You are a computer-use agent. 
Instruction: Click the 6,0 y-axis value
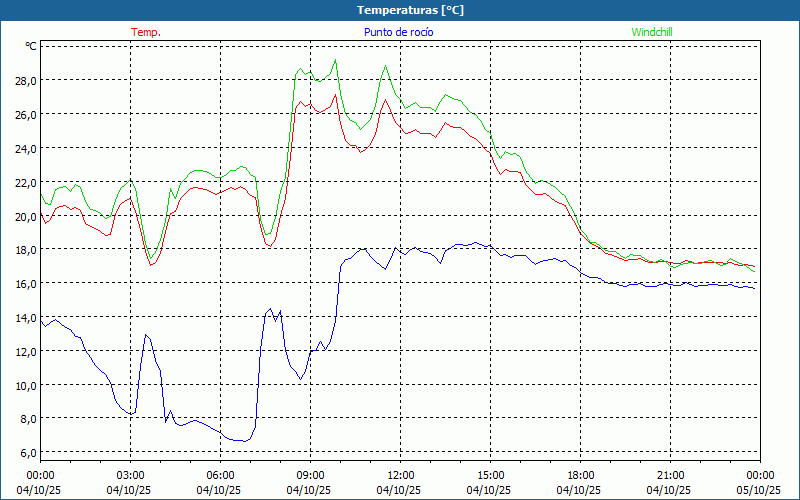27,453
